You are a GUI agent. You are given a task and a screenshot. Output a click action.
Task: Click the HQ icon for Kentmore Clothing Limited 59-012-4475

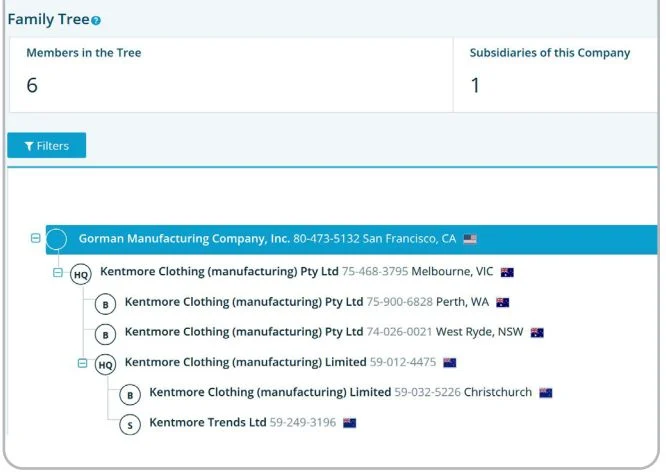(x=105, y=365)
